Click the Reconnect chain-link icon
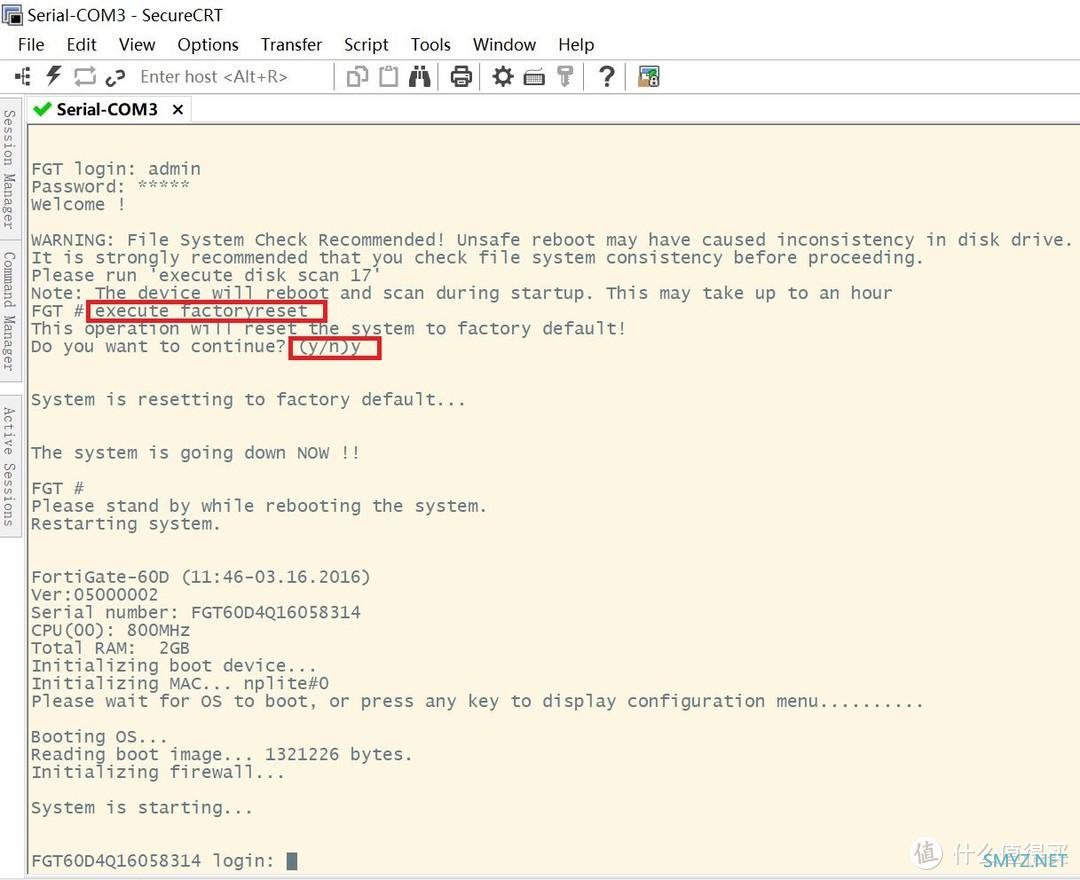Image resolution: width=1080 pixels, height=880 pixels. pos(115,77)
